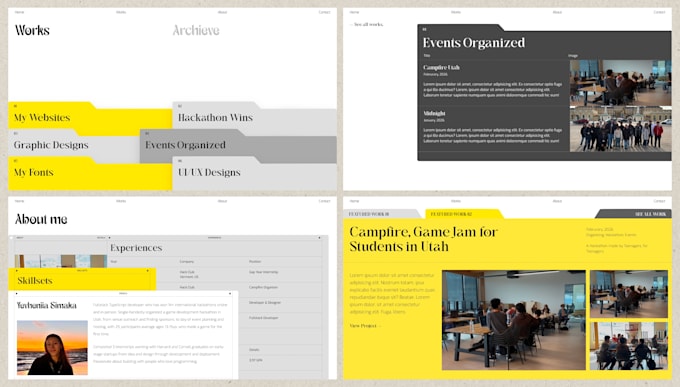This screenshot has width=680, height=387.
Task: Bring the Experiences panel to front
Action: (x=136, y=248)
